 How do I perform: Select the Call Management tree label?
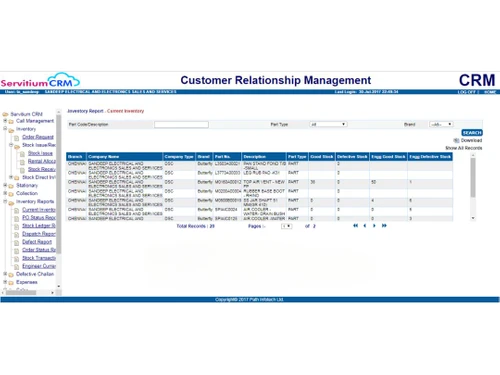tap(35, 121)
